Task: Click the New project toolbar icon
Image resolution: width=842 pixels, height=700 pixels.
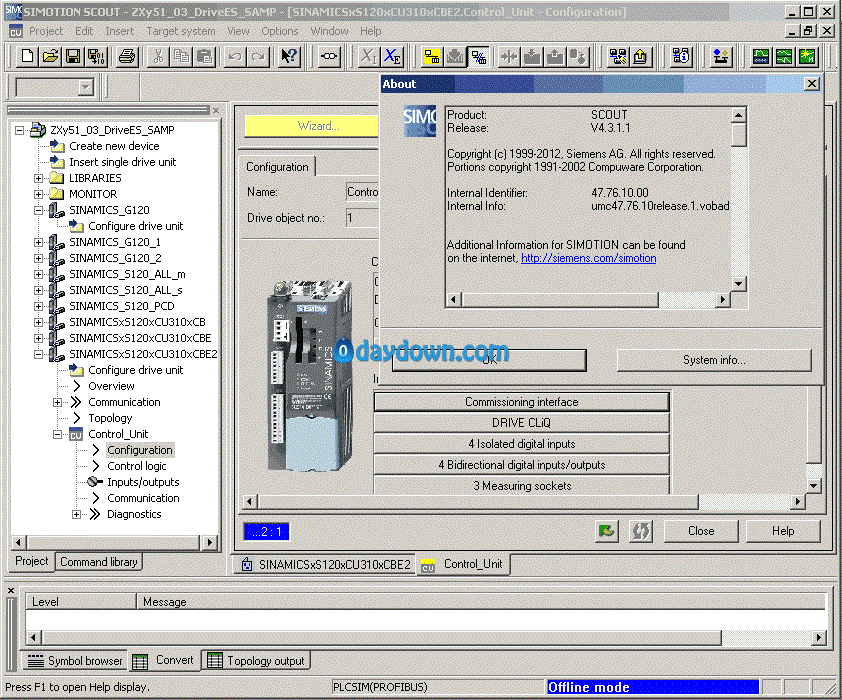Action: pos(27,56)
